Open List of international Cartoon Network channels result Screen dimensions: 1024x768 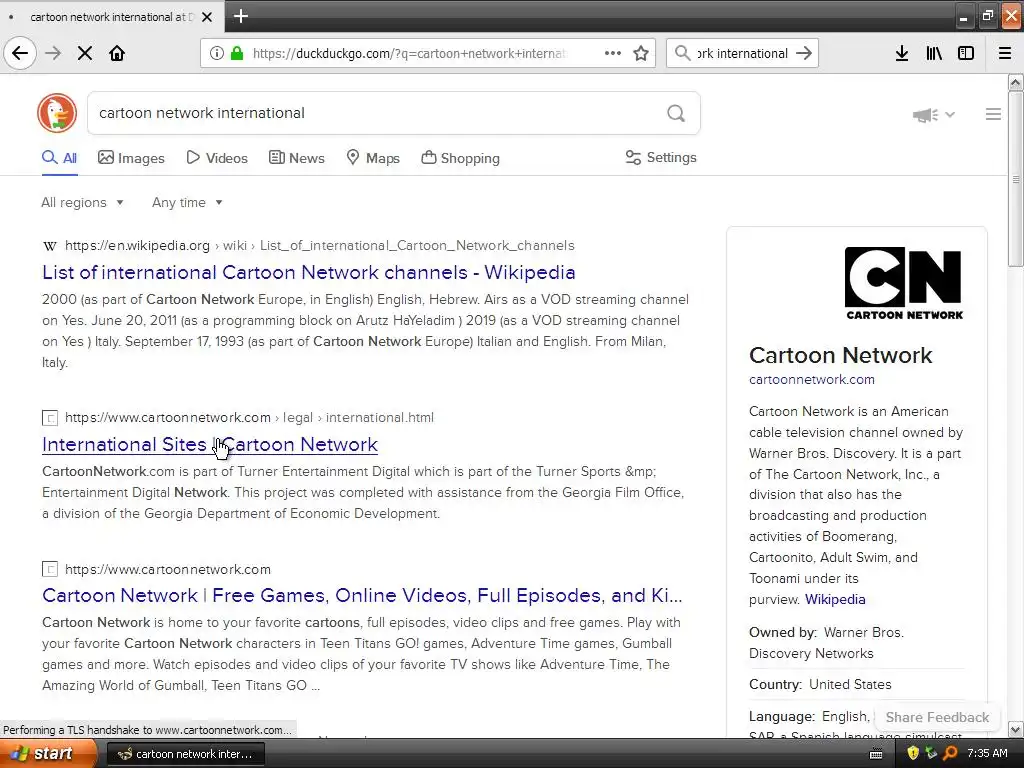[x=309, y=272]
